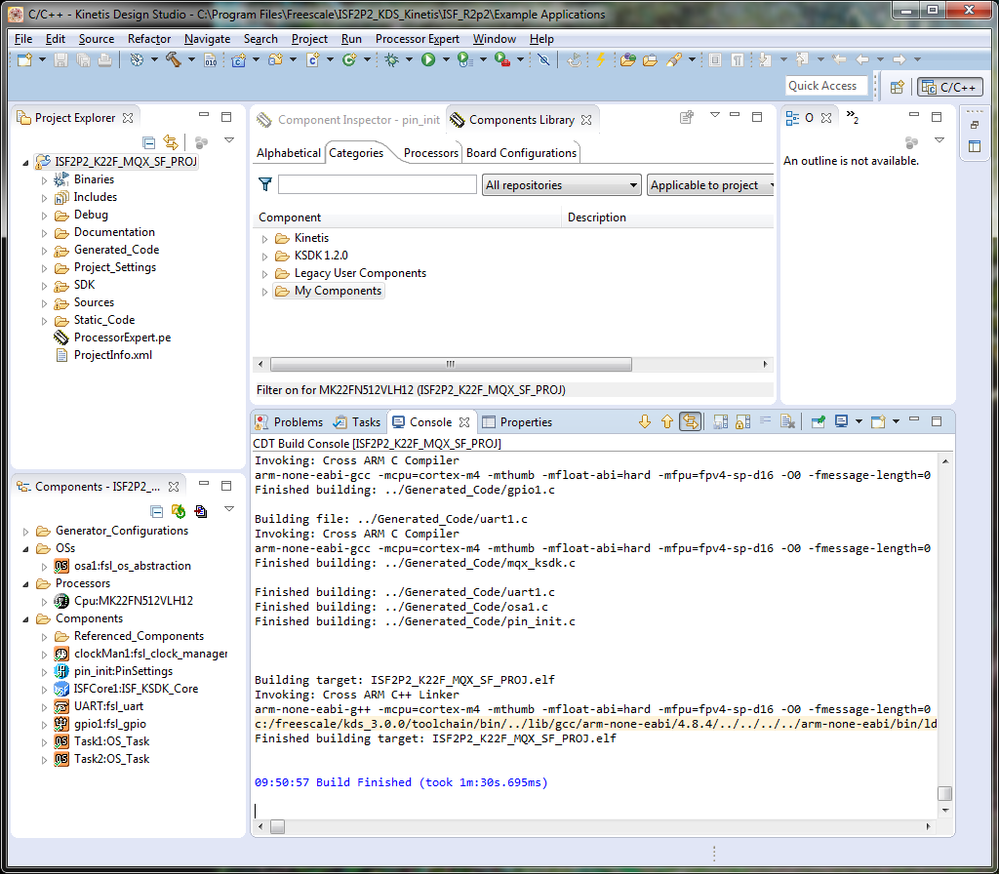The image size is (999, 874).
Task: Expand the KSDK 1.2.0 folder
Action: [x=265, y=257]
